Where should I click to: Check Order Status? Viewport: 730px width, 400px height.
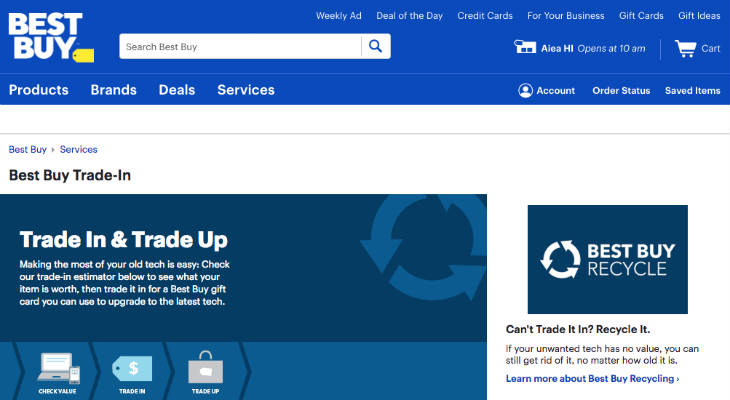tap(621, 91)
